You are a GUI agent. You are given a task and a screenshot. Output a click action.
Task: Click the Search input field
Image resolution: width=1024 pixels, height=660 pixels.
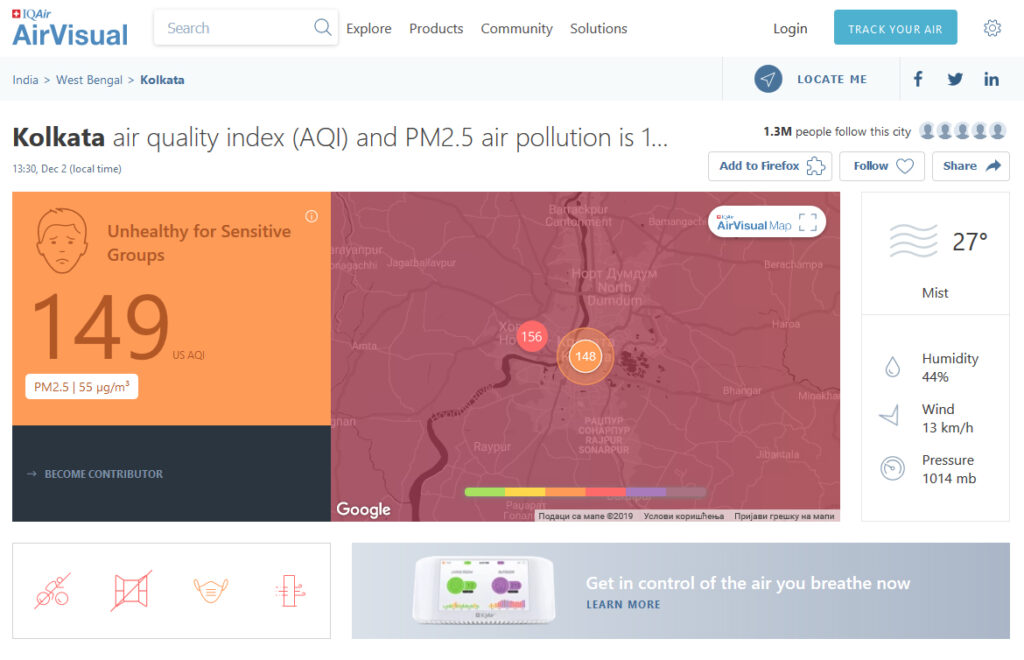[x=235, y=28]
